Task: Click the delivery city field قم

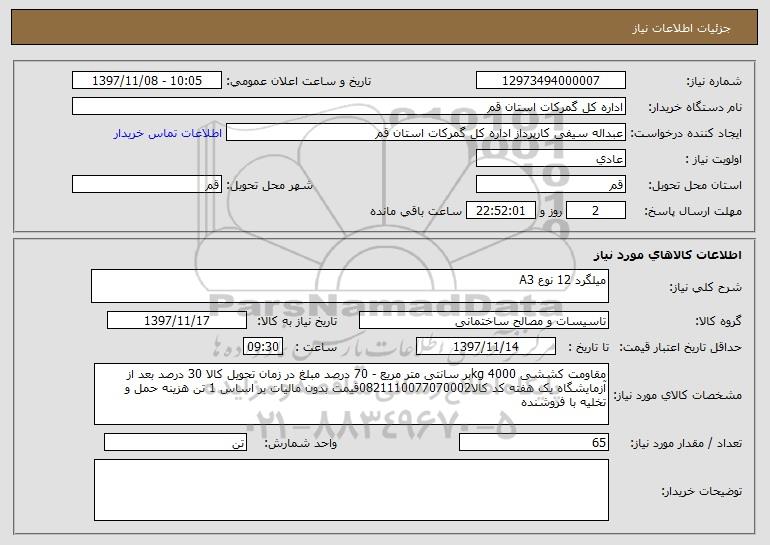Action: coord(147,185)
